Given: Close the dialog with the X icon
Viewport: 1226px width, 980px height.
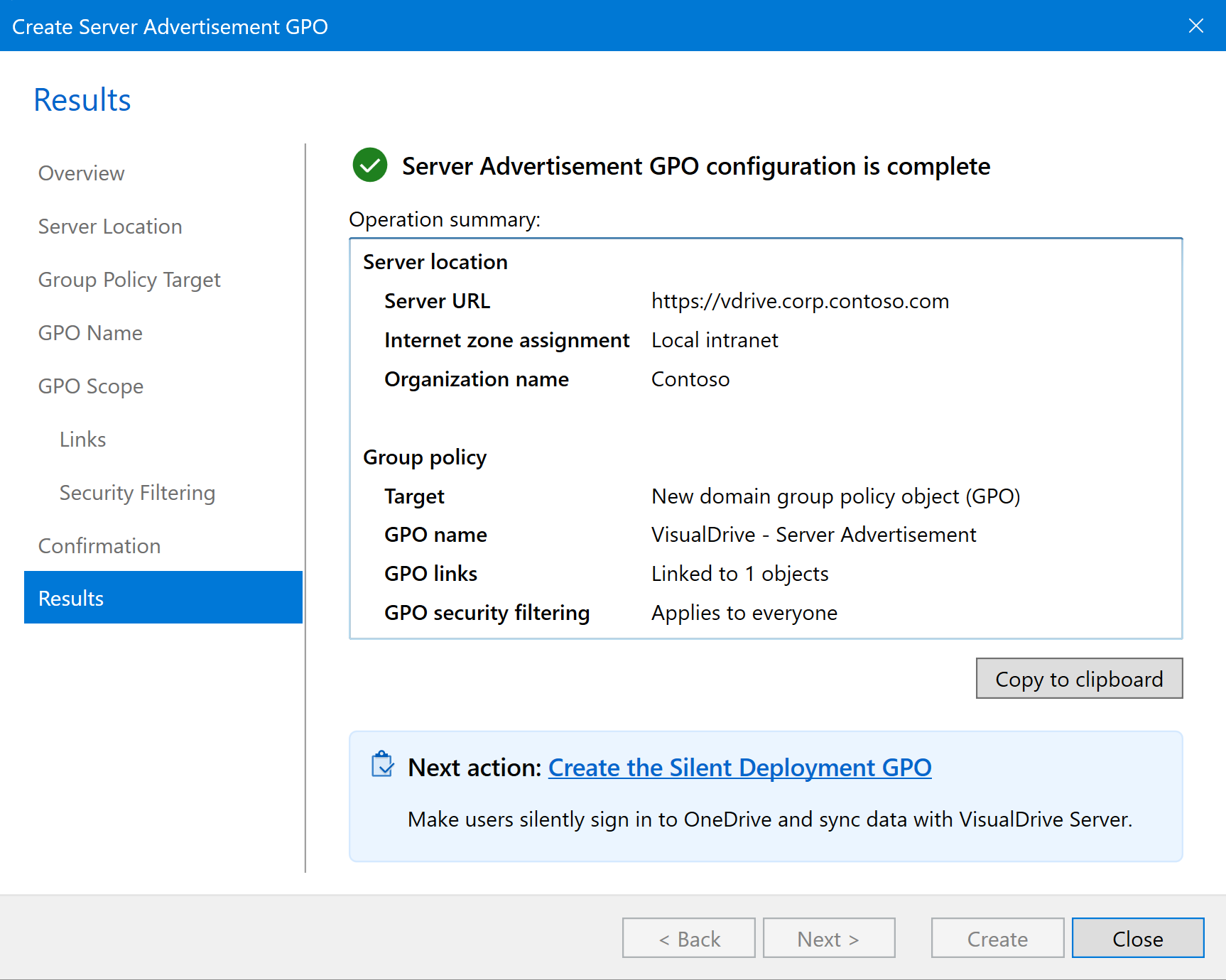Looking at the screenshot, I should tap(1195, 26).
